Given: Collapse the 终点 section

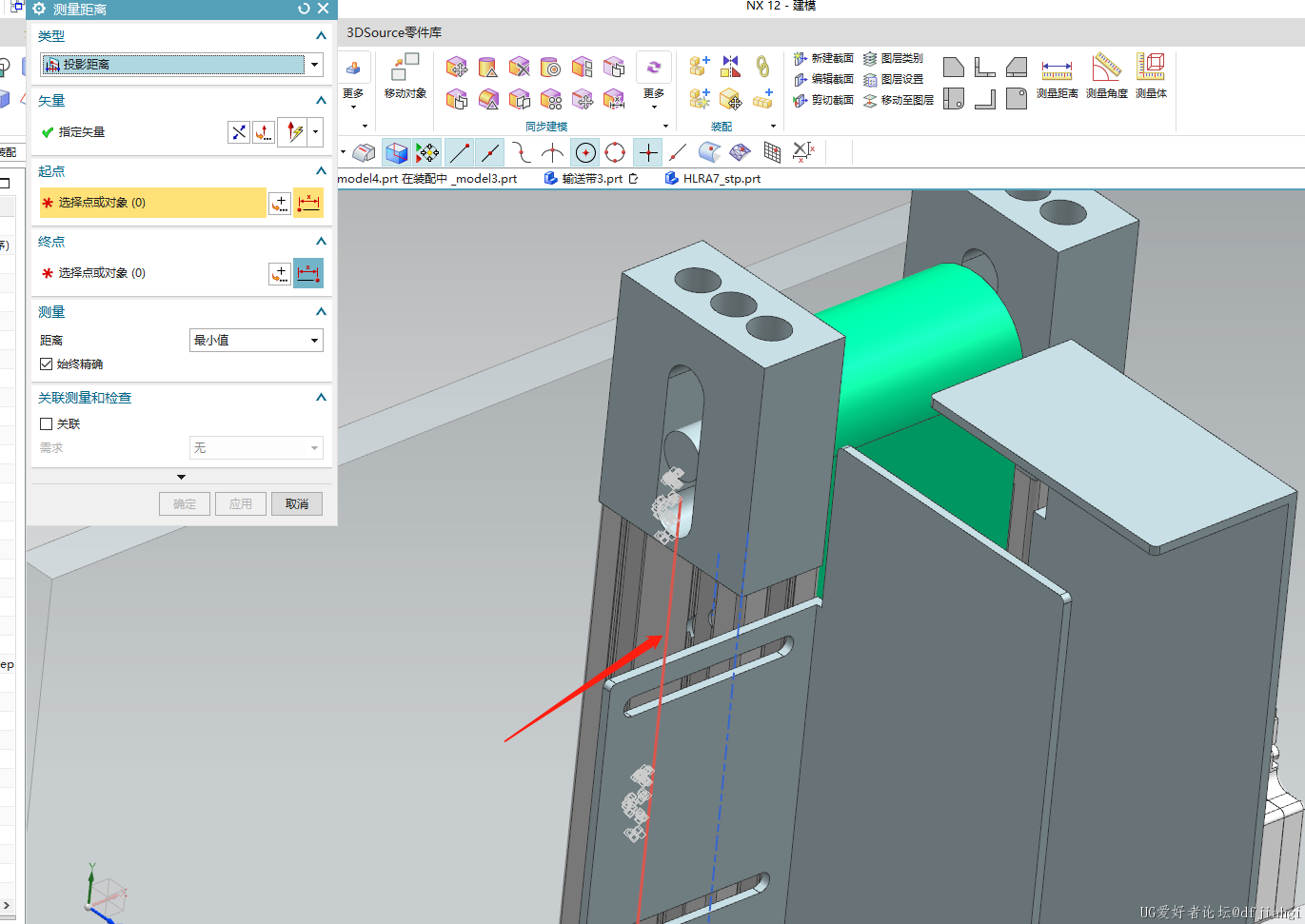Looking at the screenshot, I should [321, 241].
